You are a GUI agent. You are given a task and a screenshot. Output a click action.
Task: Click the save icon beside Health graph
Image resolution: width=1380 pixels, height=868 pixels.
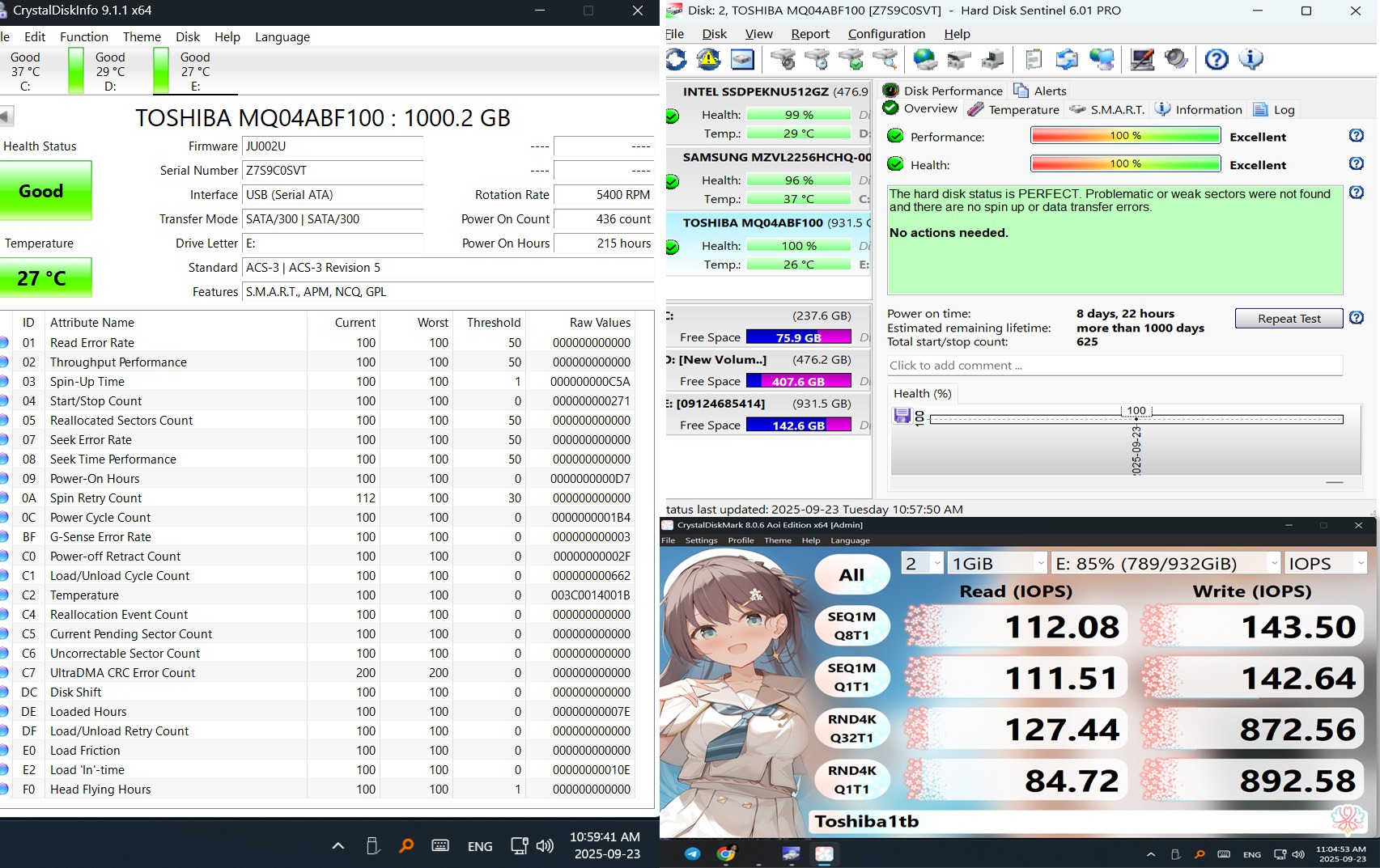[902, 416]
